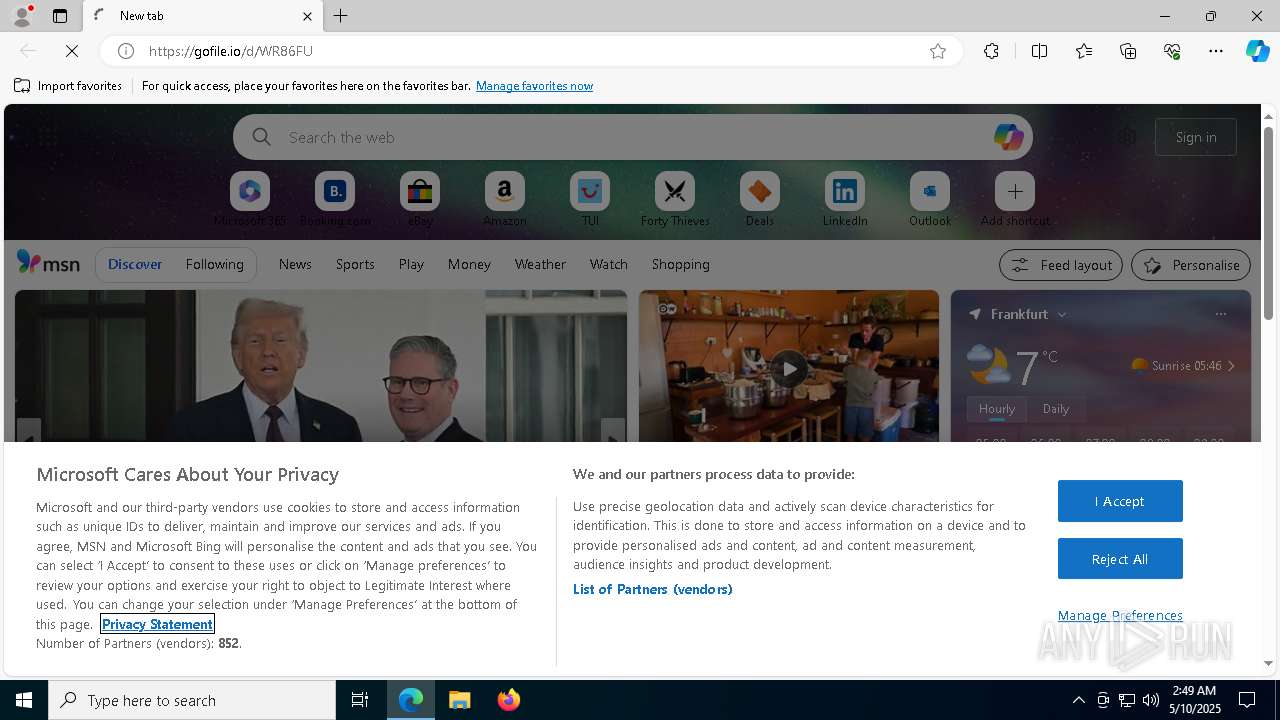Screen dimensions: 1280x720
Task: Open page settings gear icon
Action: click(1127, 137)
